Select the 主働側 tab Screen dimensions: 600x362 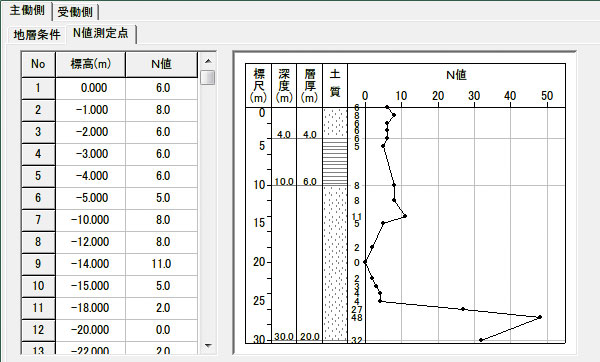pyautogui.click(x=27, y=10)
